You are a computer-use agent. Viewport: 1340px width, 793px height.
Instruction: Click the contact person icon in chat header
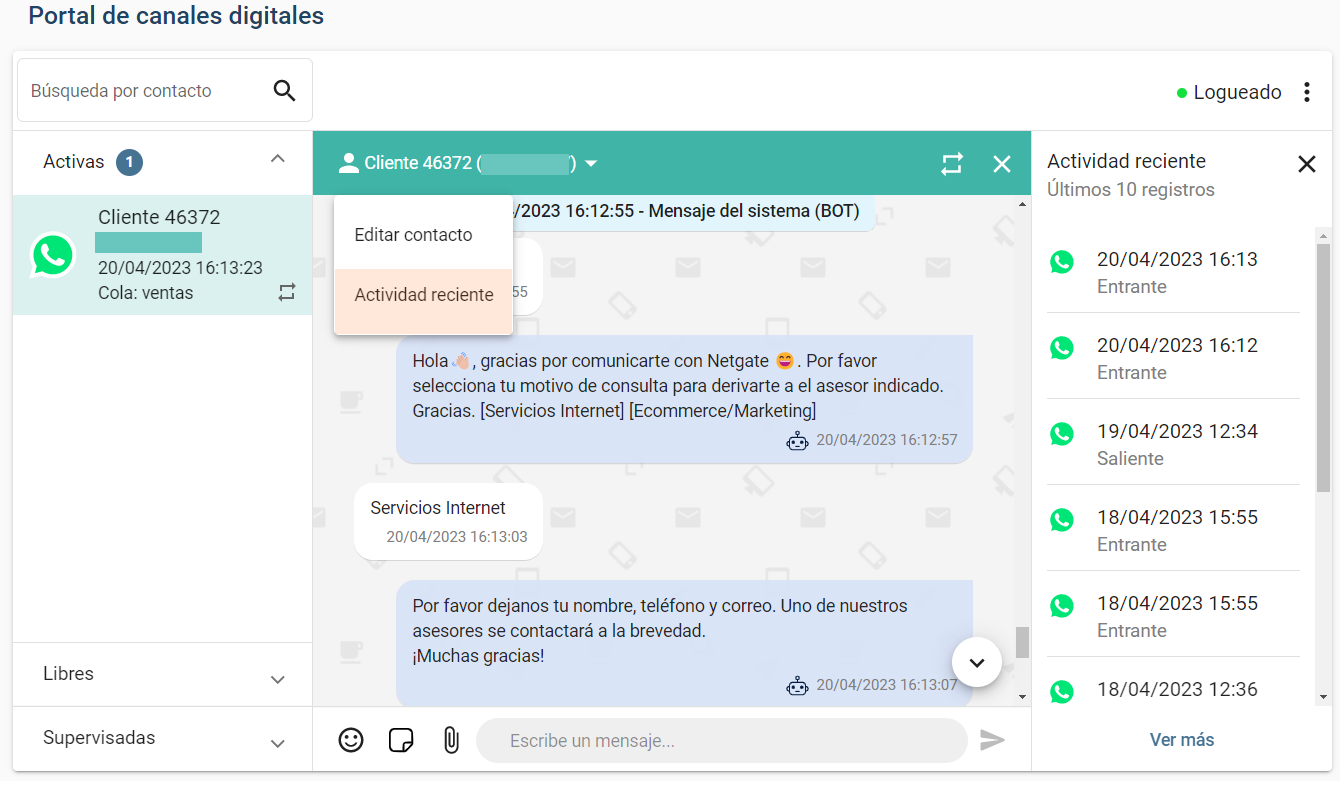348,163
